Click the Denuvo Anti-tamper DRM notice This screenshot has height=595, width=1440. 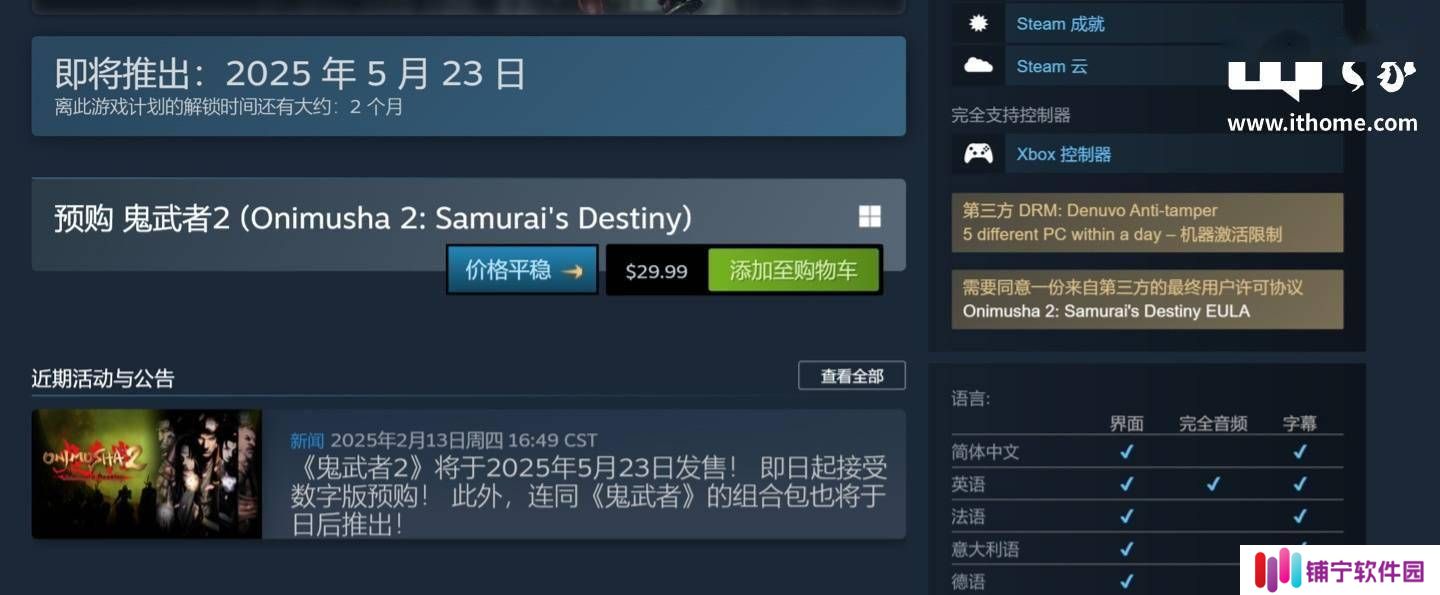[x=1147, y=223]
